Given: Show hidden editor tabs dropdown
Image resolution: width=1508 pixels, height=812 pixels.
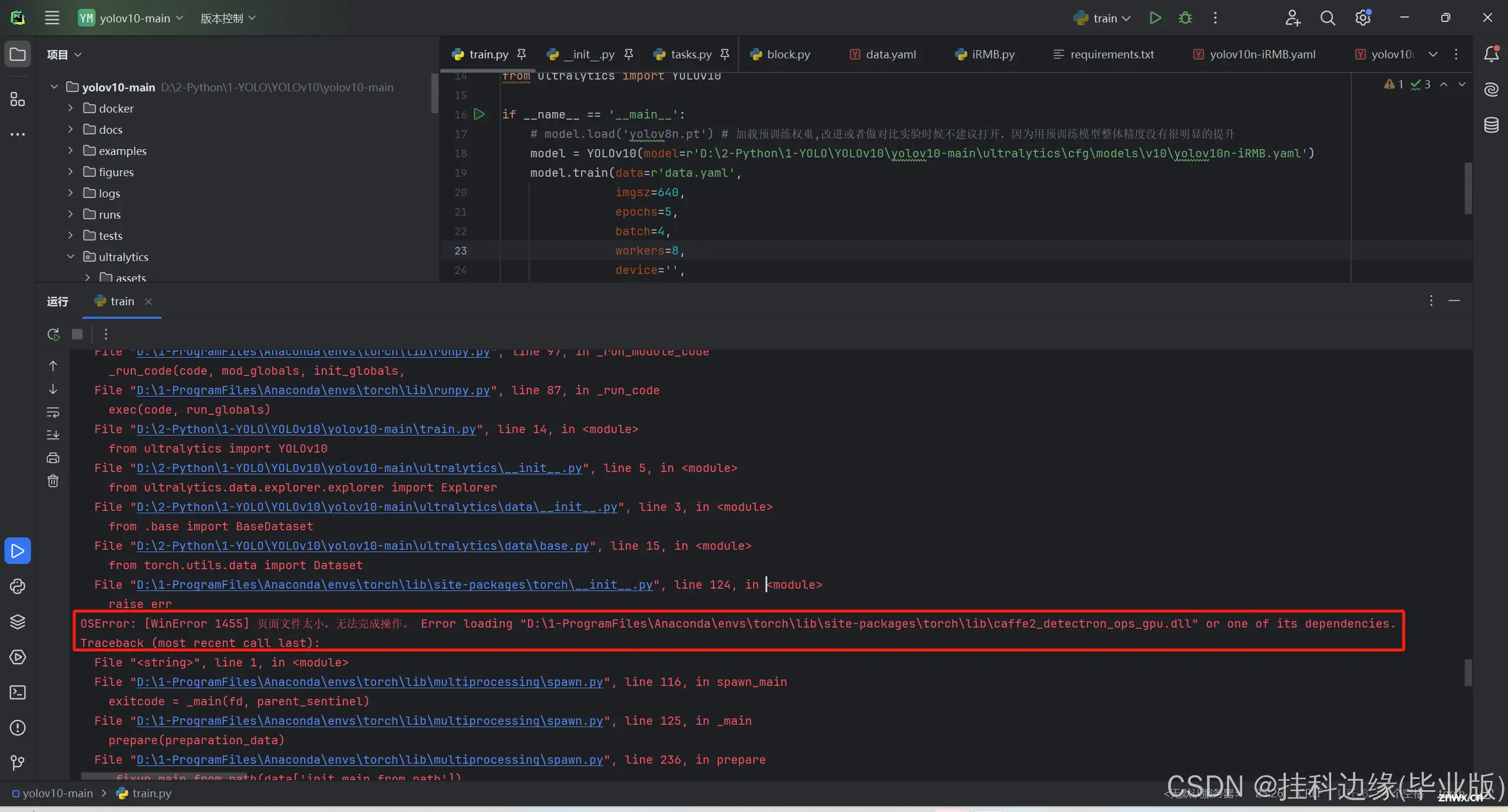Looking at the screenshot, I should point(1433,54).
